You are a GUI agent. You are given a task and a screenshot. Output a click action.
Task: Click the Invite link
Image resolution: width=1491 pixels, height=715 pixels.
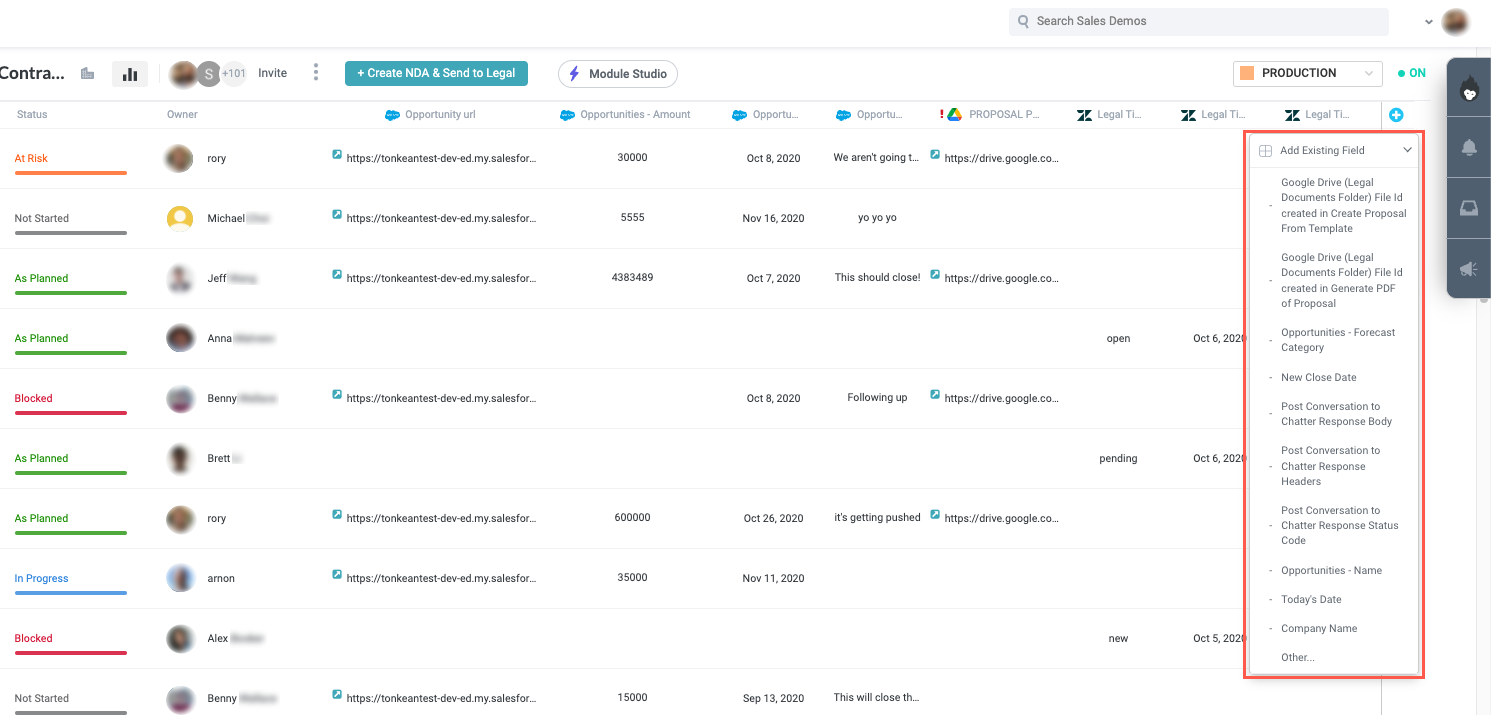[272, 73]
